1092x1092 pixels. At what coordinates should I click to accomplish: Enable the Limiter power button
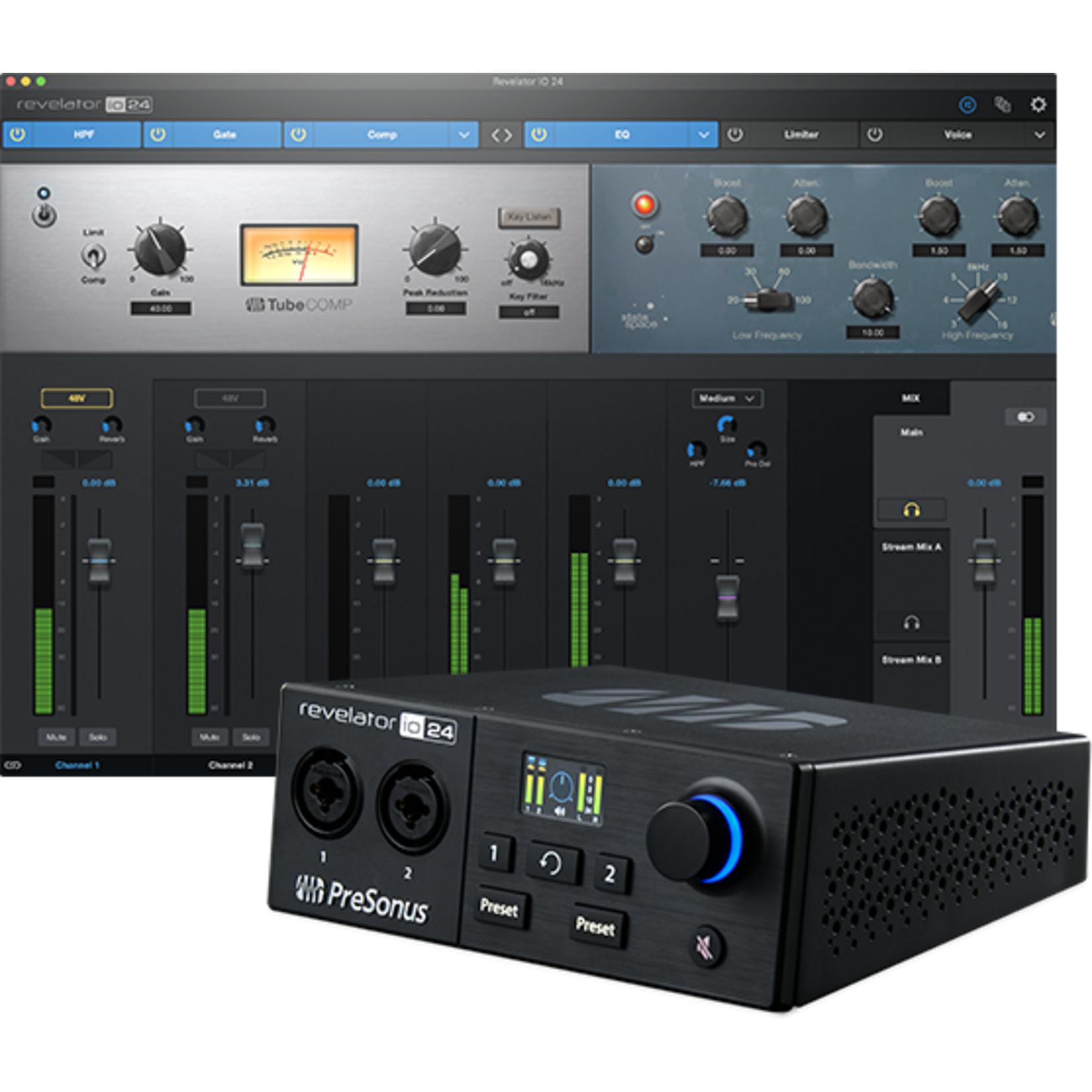tap(735, 135)
